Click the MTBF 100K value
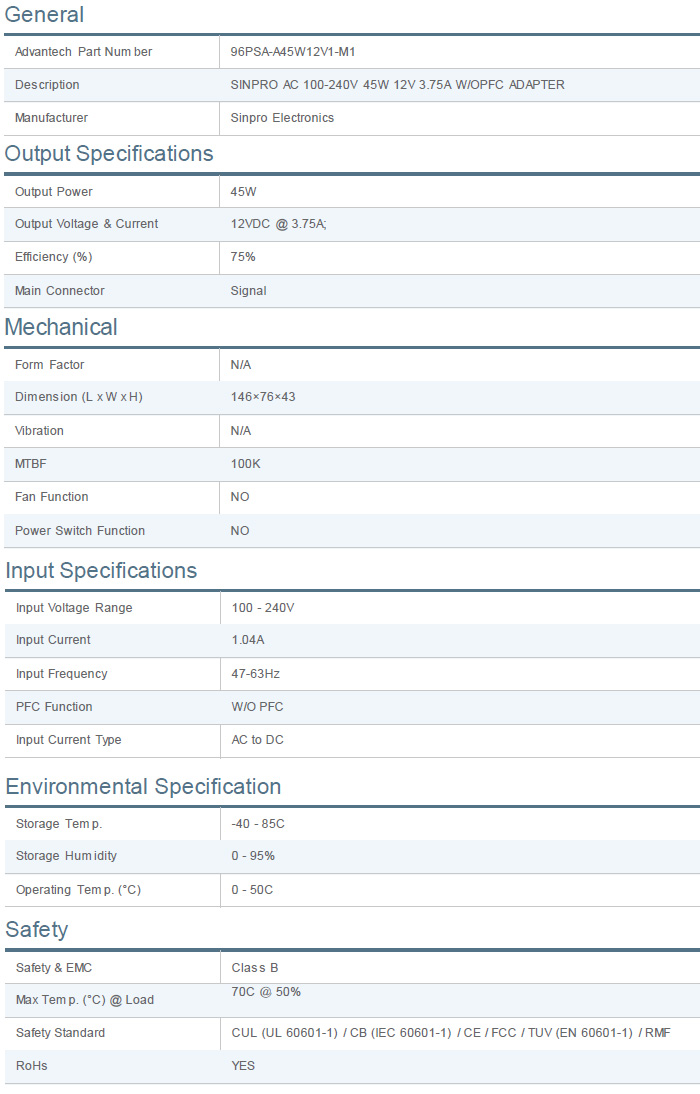 tap(246, 464)
